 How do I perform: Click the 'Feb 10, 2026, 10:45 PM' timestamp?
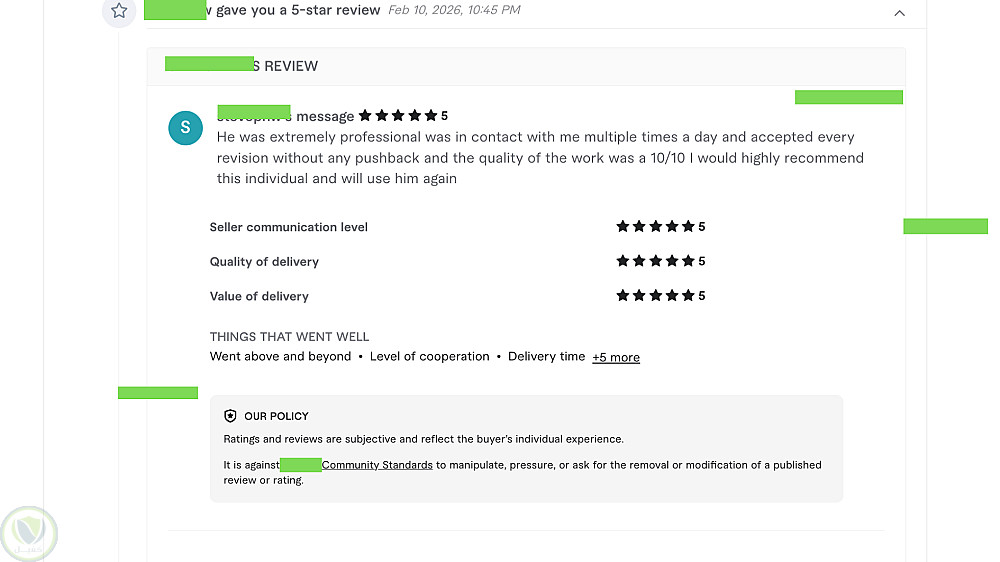(x=454, y=10)
